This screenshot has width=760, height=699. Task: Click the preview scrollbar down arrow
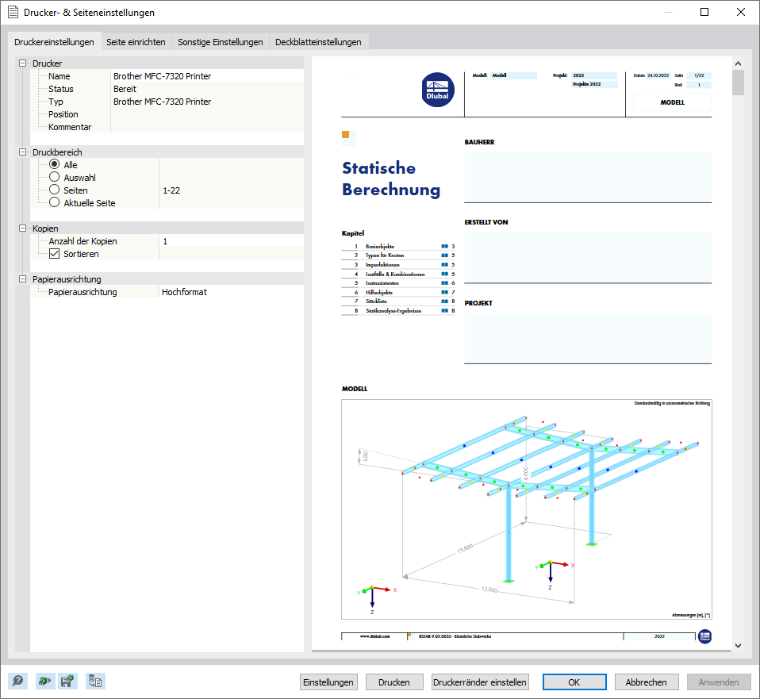pos(738,645)
